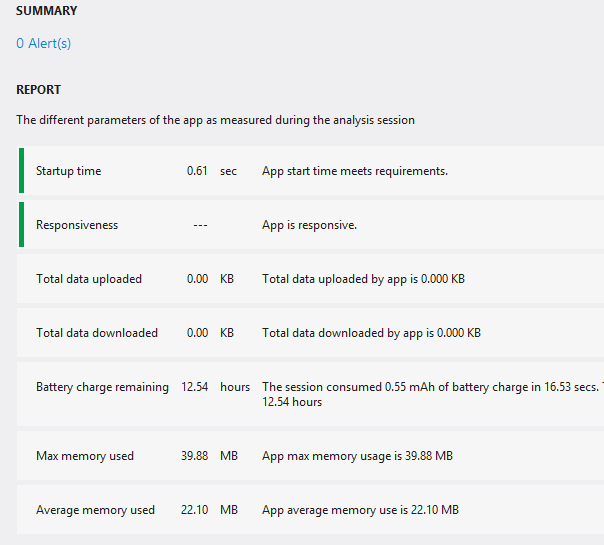Select the Battery charge remaining label
The image size is (604, 545).
tap(102, 387)
